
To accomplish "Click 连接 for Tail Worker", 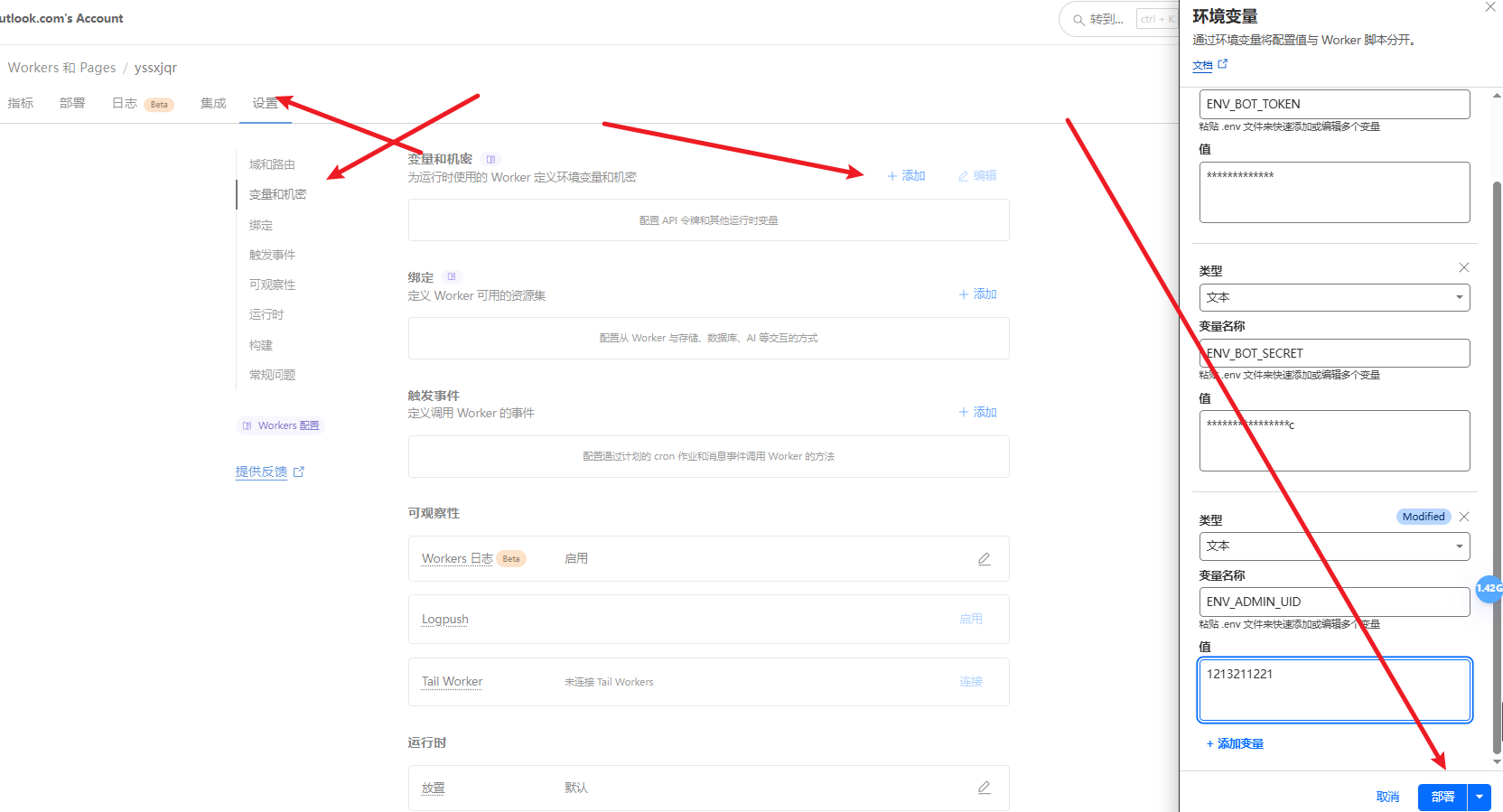I will point(971,681).
